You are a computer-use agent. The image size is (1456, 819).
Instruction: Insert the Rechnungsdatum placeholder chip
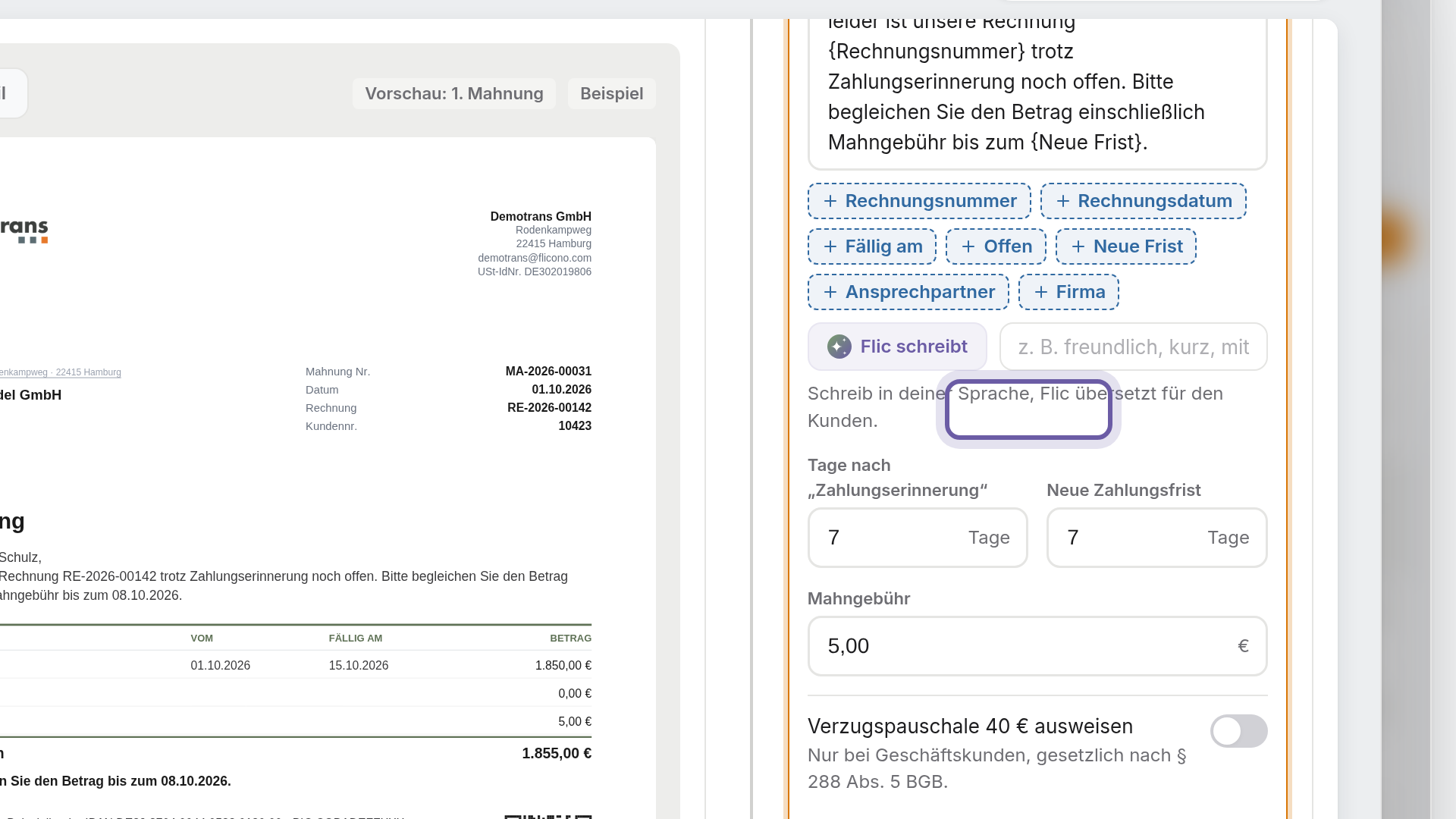1143,201
